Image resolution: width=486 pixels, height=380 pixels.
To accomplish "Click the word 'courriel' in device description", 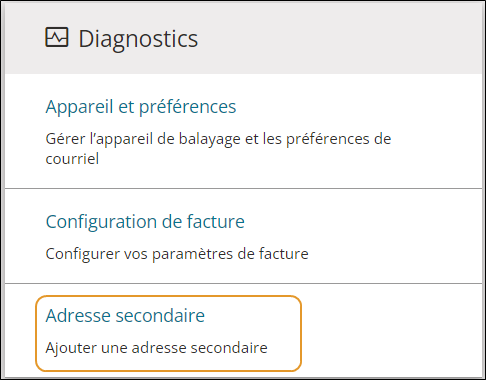I will pyautogui.click(x=72, y=159).
